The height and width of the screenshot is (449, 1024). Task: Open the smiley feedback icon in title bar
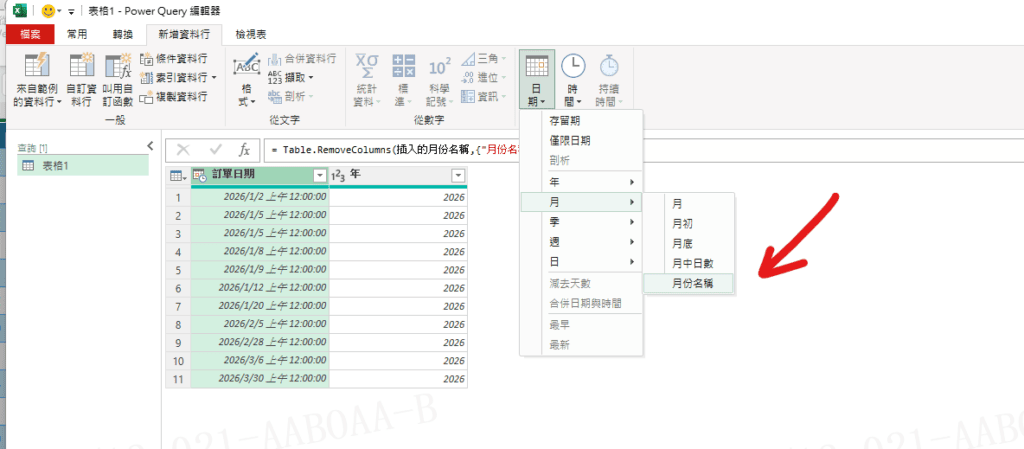coord(48,10)
